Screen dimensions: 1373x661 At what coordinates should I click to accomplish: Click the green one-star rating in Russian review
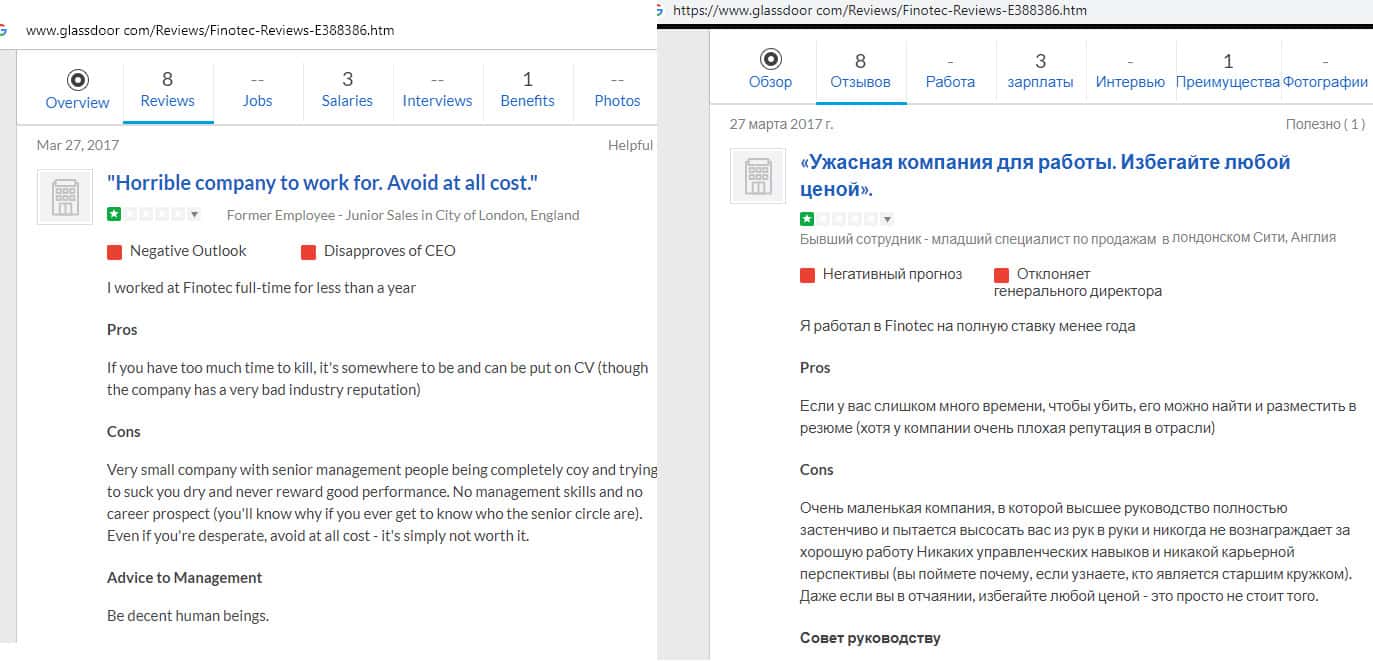point(807,219)
